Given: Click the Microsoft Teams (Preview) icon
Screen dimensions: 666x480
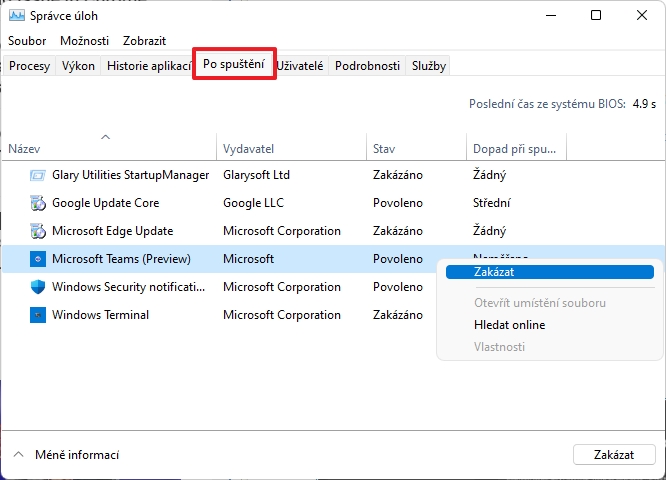Looking at the screenshot, I should click(38, 259).
